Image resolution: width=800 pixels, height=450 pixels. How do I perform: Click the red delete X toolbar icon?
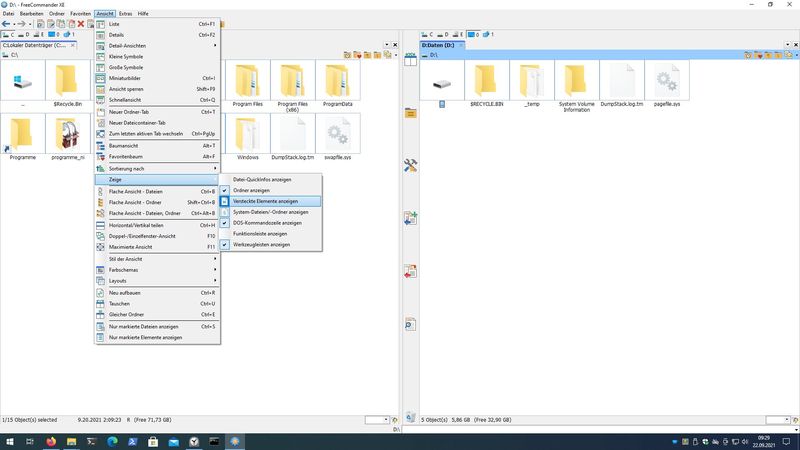pos(81,24)
